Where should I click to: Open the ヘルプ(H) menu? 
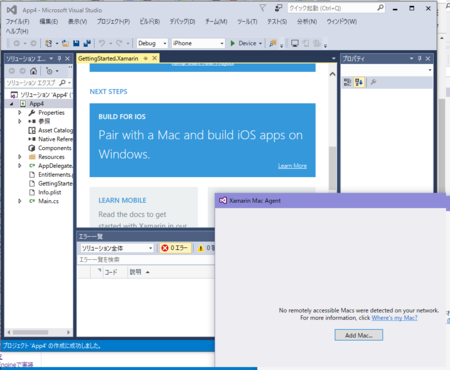tap(17, 31)
